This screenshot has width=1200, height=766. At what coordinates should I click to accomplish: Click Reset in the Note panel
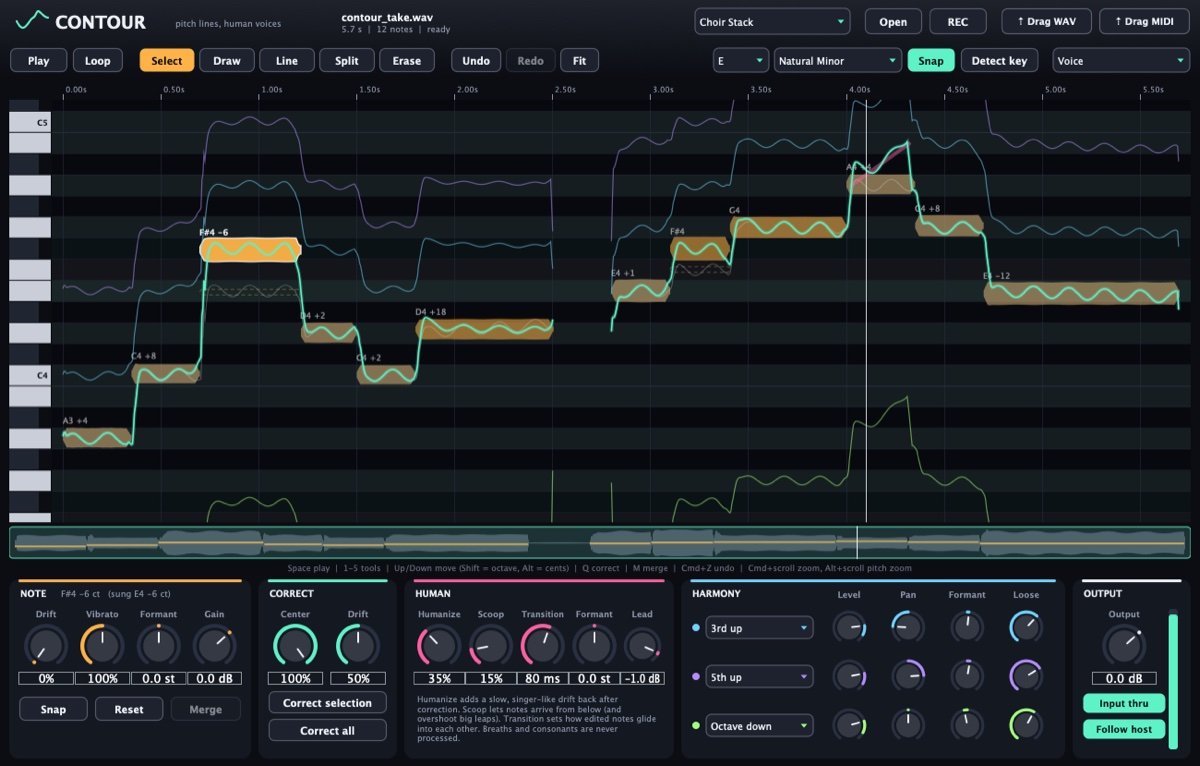tap(129, 709)
